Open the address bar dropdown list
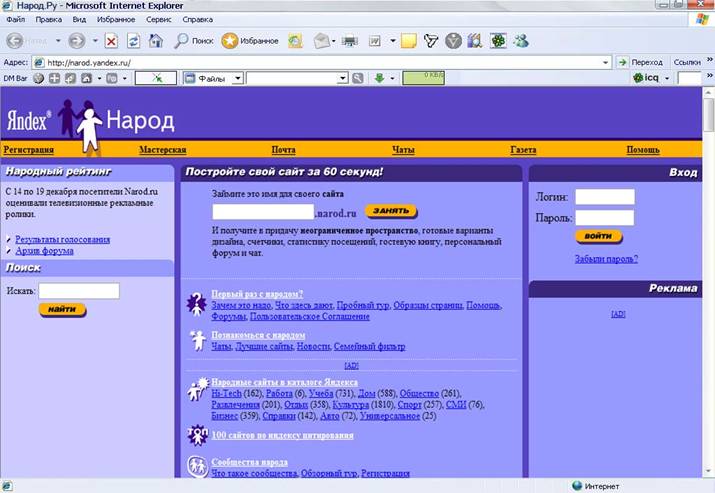 (606, 62)
